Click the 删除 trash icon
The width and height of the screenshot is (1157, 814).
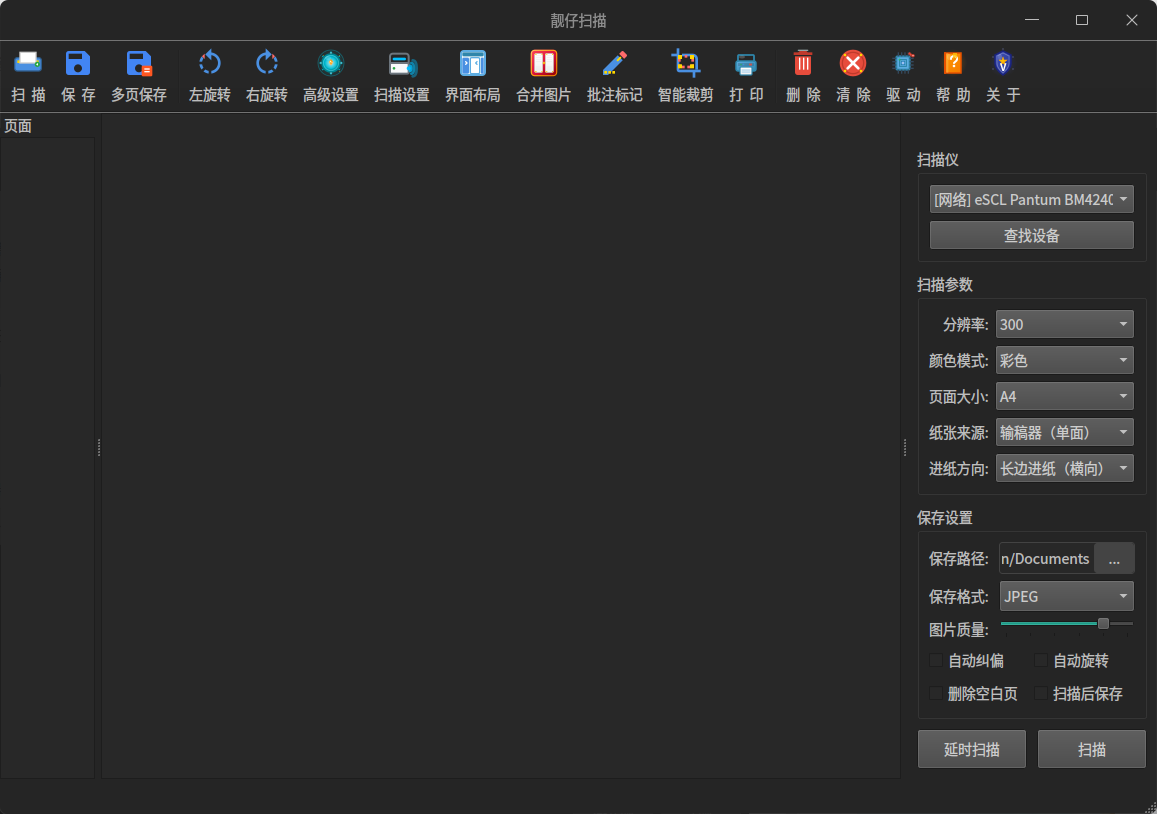803,76
